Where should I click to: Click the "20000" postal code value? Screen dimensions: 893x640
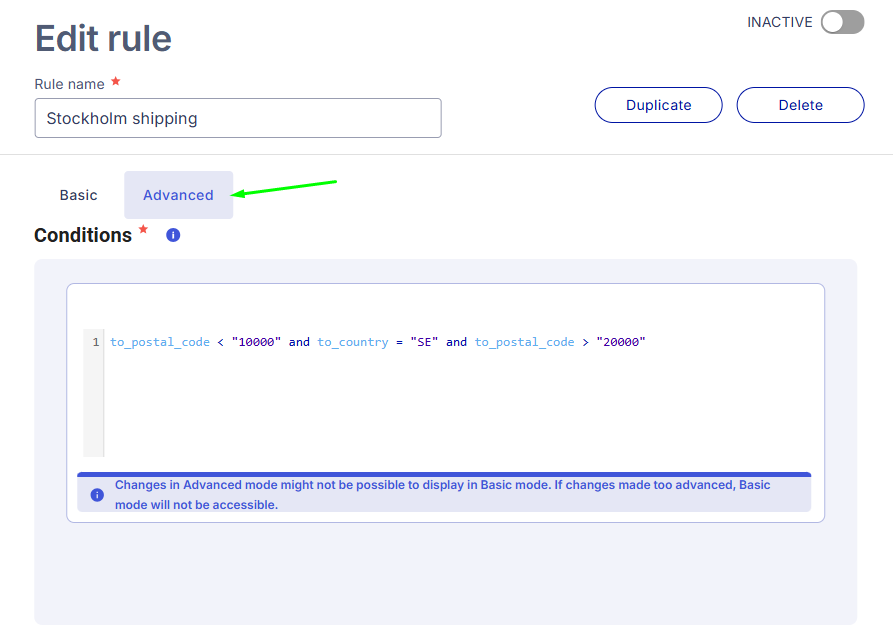pos(621,342)
